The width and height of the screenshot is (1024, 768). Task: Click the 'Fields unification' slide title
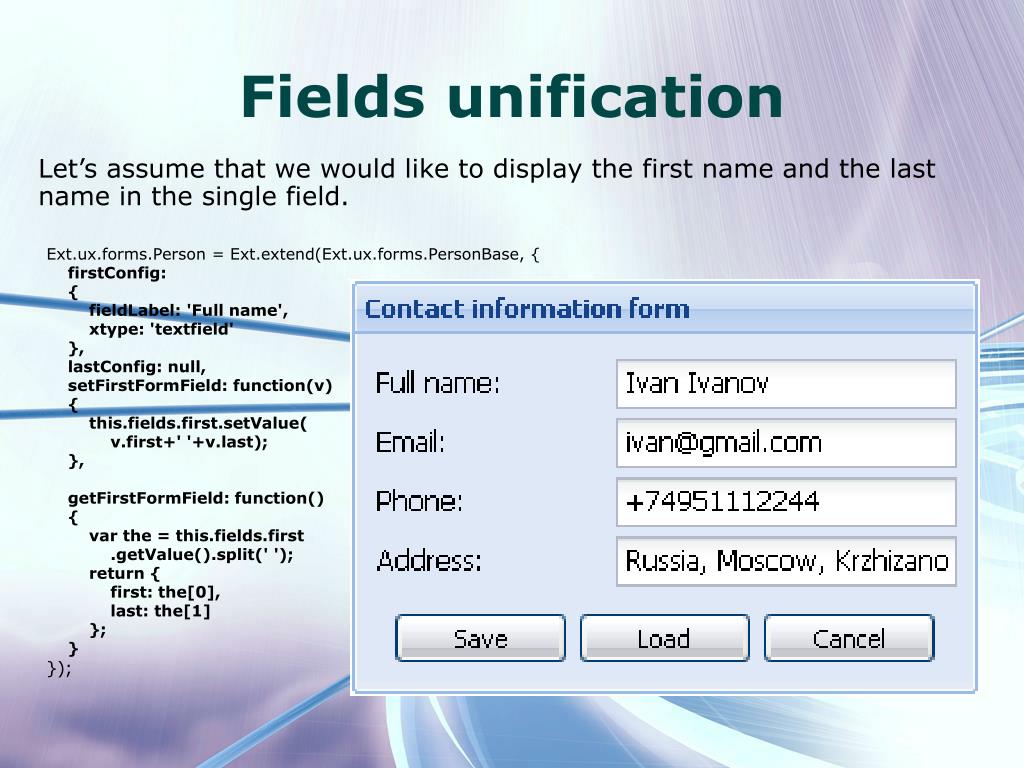[x=511, y=97]
